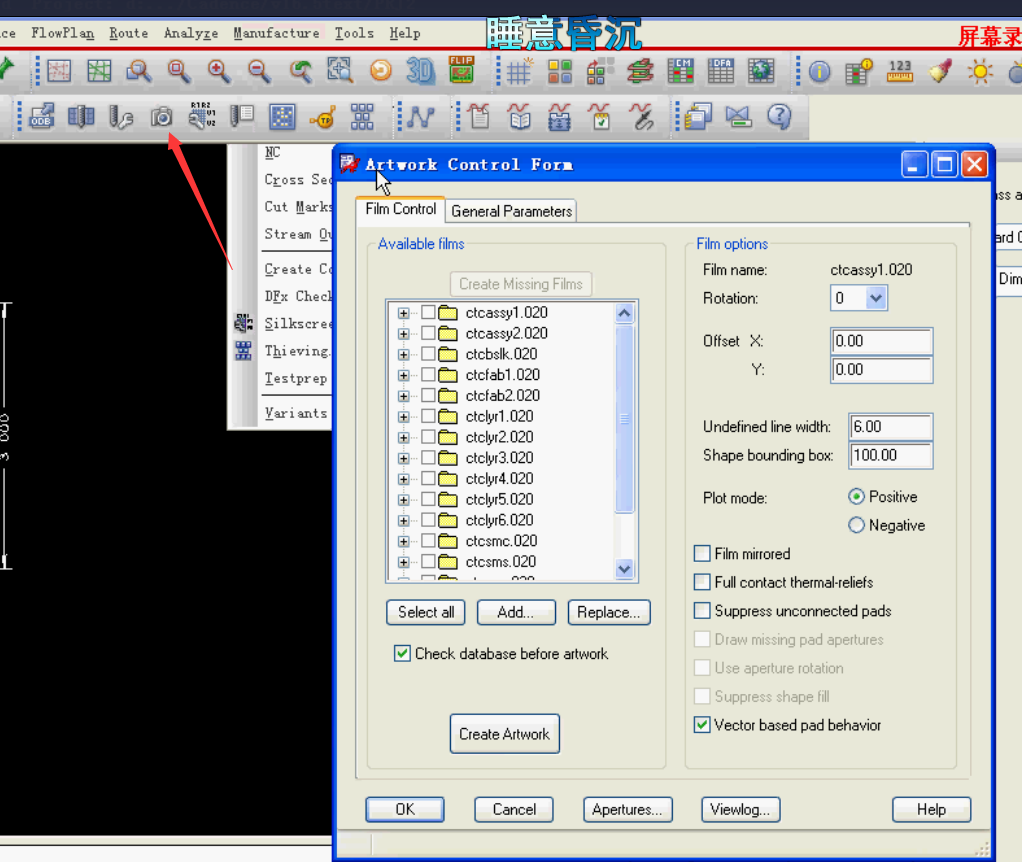Click the Zoom Fit icon
The width and height of the screenshot is (1022, 862).
340,70
